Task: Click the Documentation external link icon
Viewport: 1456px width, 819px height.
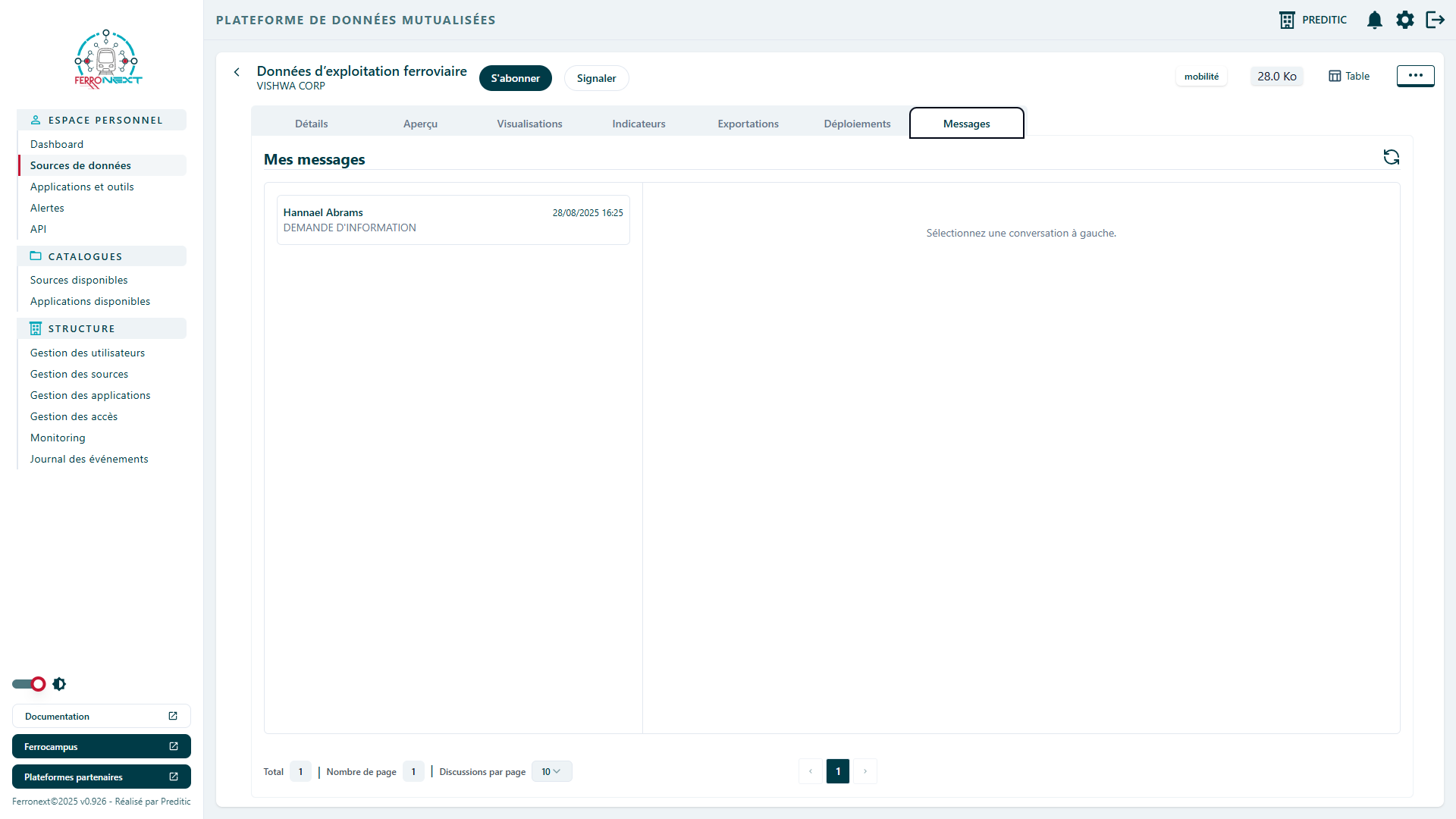Action: pos(173,716)
